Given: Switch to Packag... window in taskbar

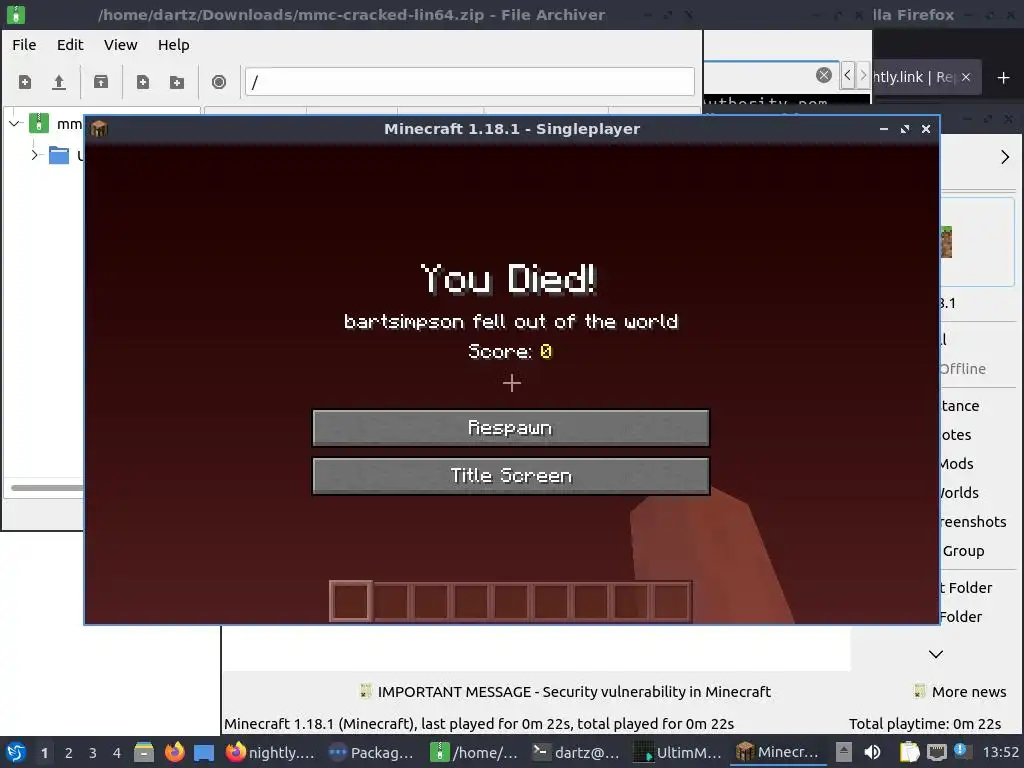Looking at the screenshot, I should coord(371,752).
